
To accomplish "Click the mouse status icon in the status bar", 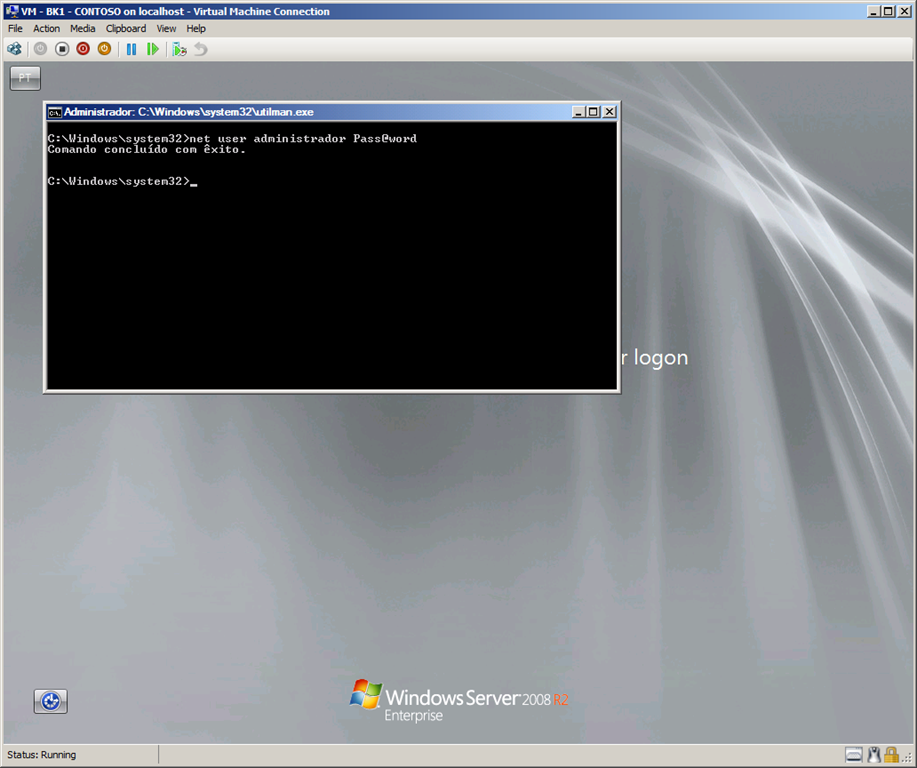I will 873,755.
